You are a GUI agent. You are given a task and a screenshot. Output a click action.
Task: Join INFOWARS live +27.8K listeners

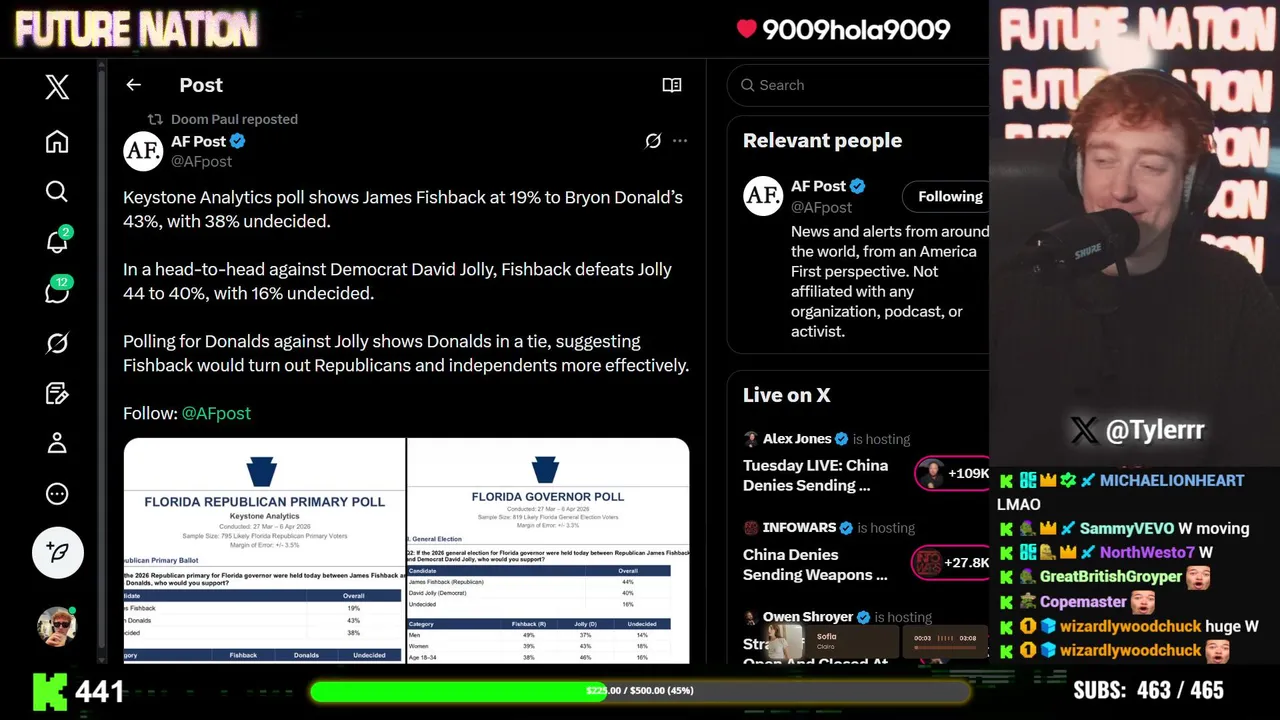click(x=951, y=563)
